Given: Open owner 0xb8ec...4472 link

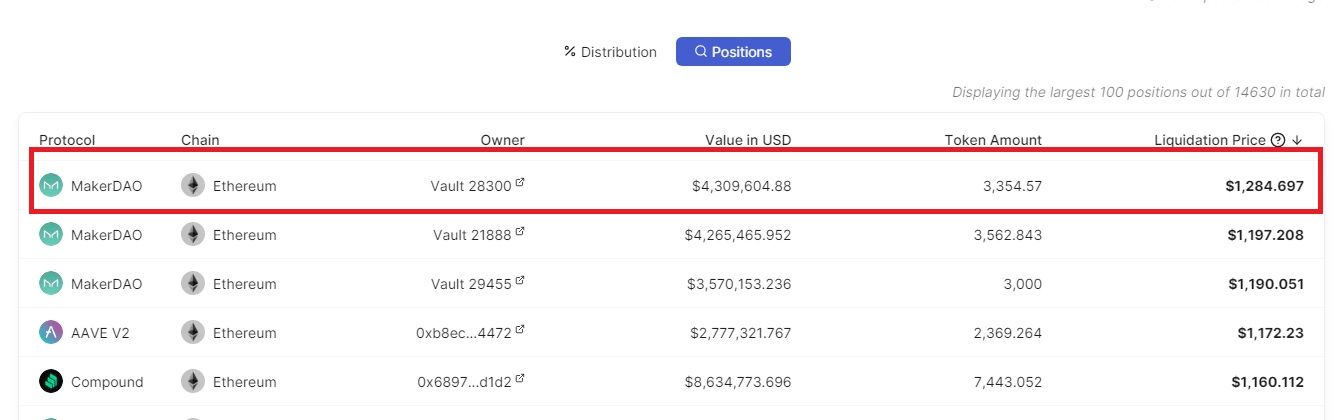Looking at the screenshot, I should click(x=464, y=333).
